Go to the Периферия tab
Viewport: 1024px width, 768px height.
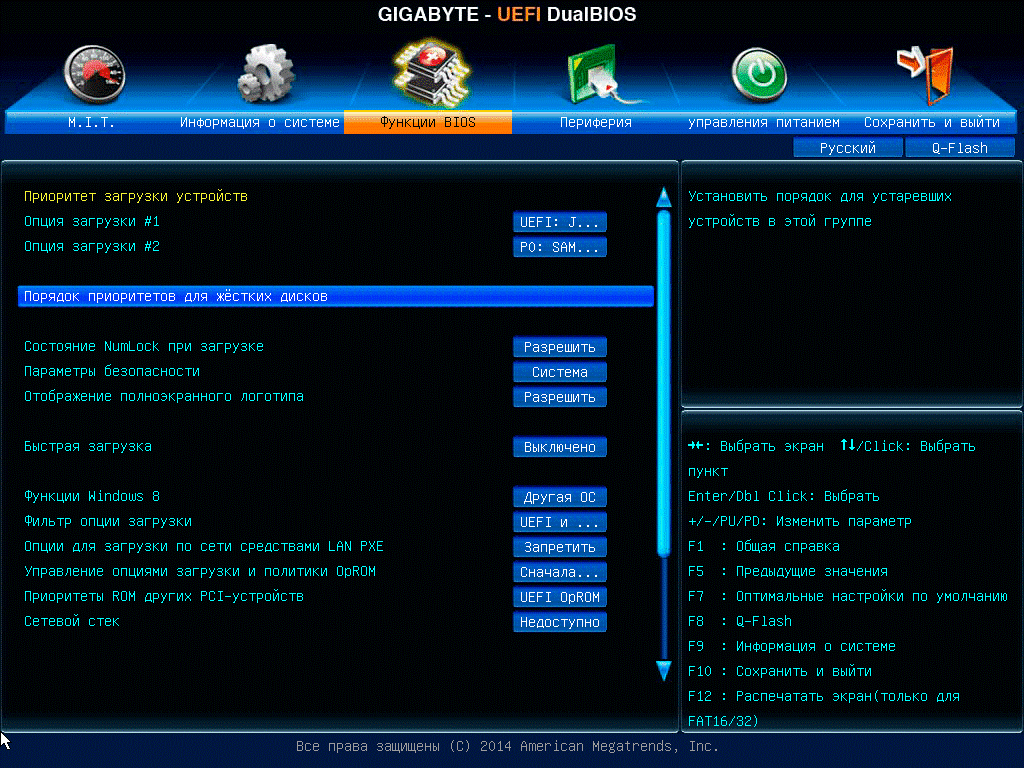[x=596, y=122]
